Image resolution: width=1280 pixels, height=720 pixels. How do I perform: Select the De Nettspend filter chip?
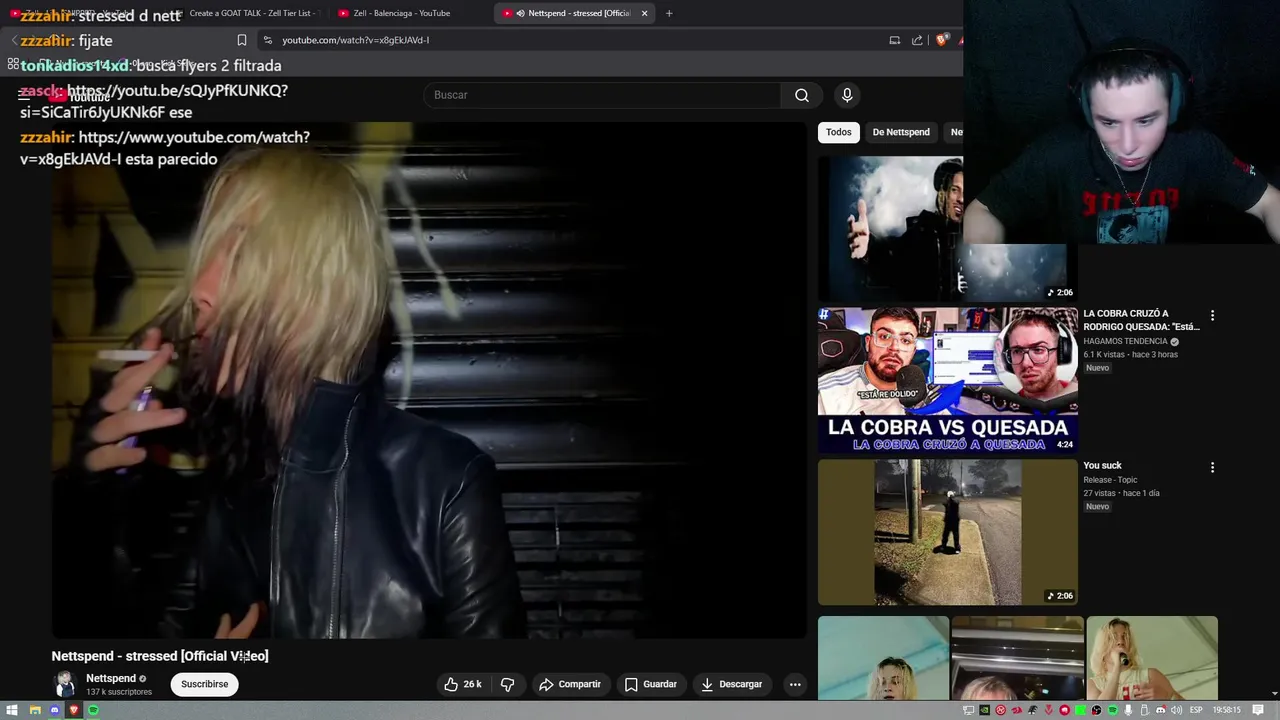point(901,132)
